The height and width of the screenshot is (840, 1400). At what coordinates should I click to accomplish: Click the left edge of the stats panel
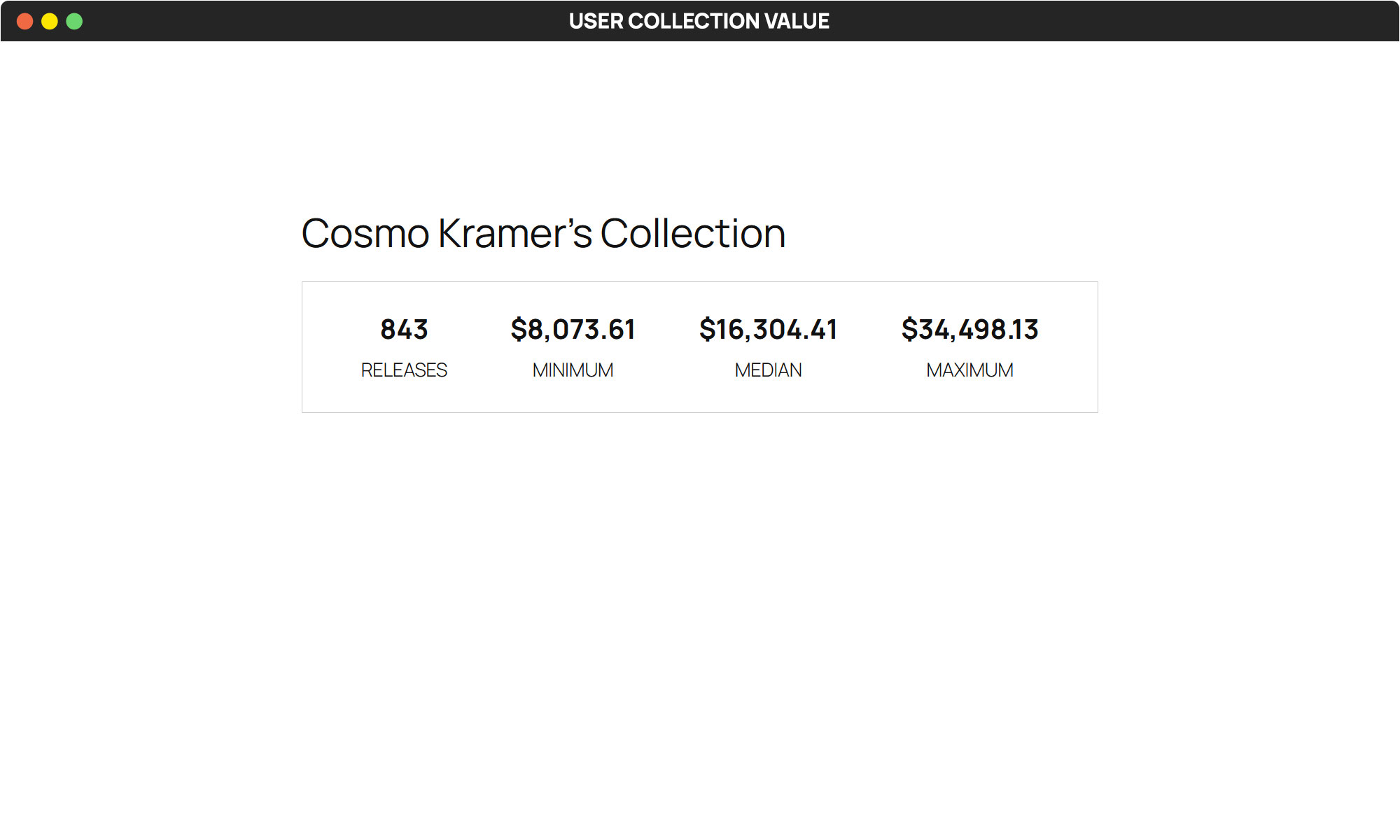[x=302, y=346]
